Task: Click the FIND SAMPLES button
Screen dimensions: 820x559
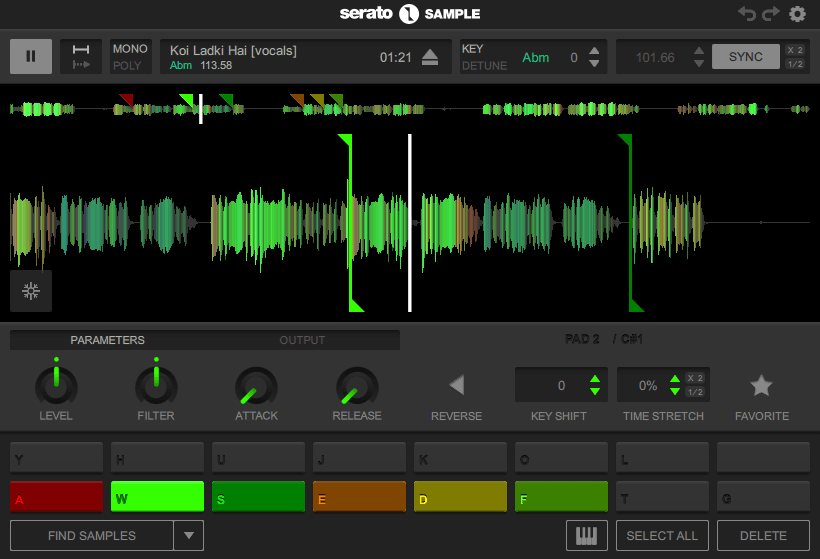Action: (92, 535)
